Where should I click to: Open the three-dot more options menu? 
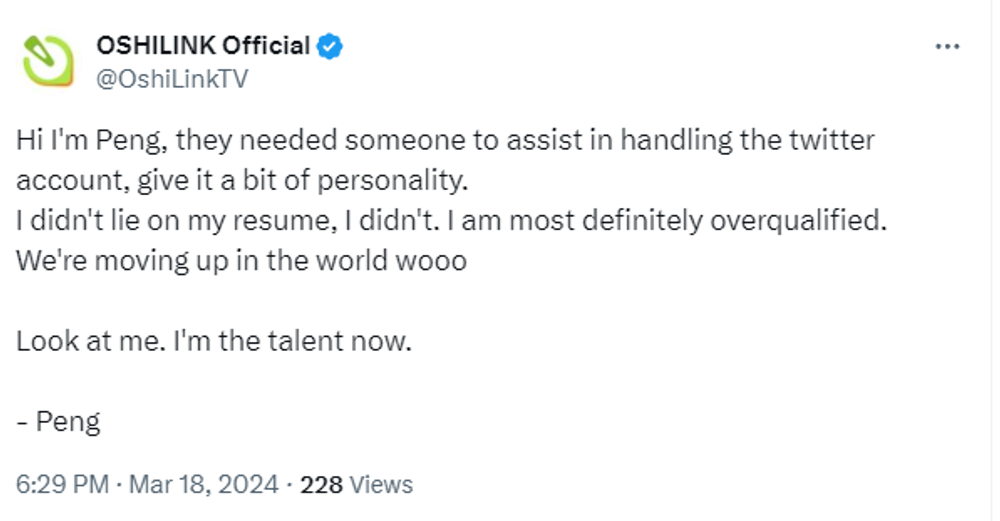click(947, 47)
